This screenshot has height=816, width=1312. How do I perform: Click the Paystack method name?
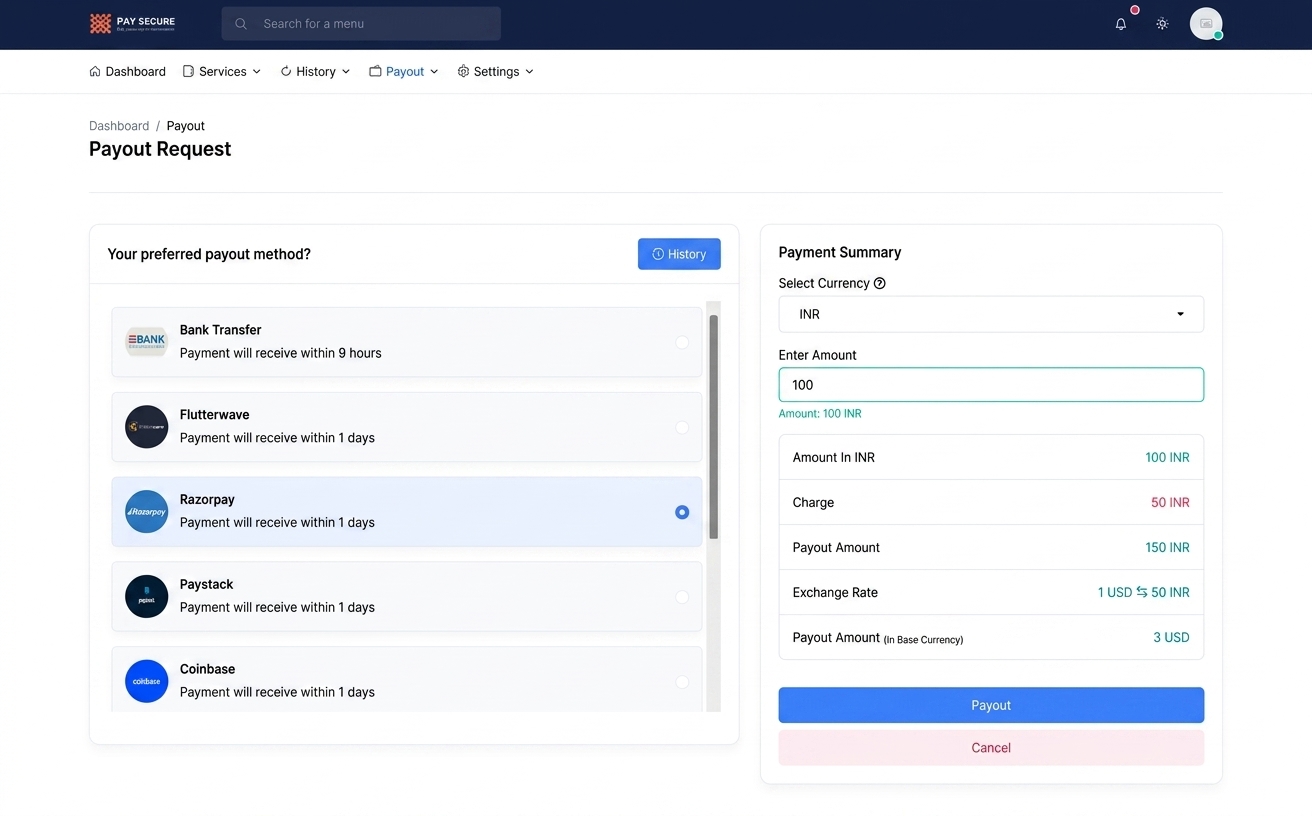[x=206, y=584]
